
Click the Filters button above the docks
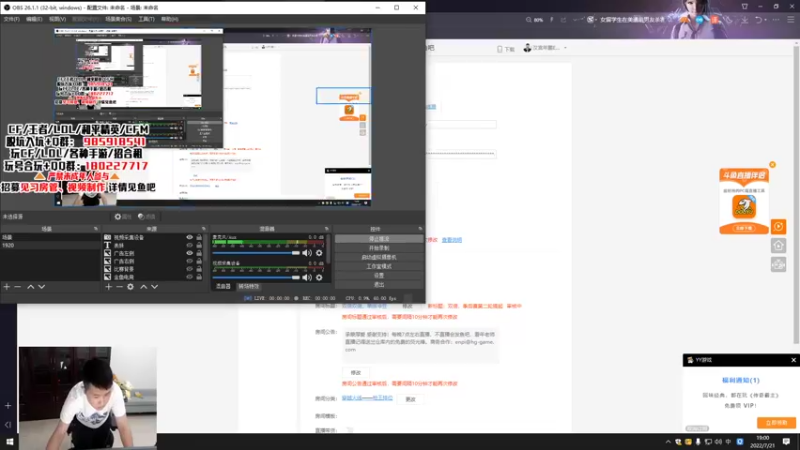point(146,217)
